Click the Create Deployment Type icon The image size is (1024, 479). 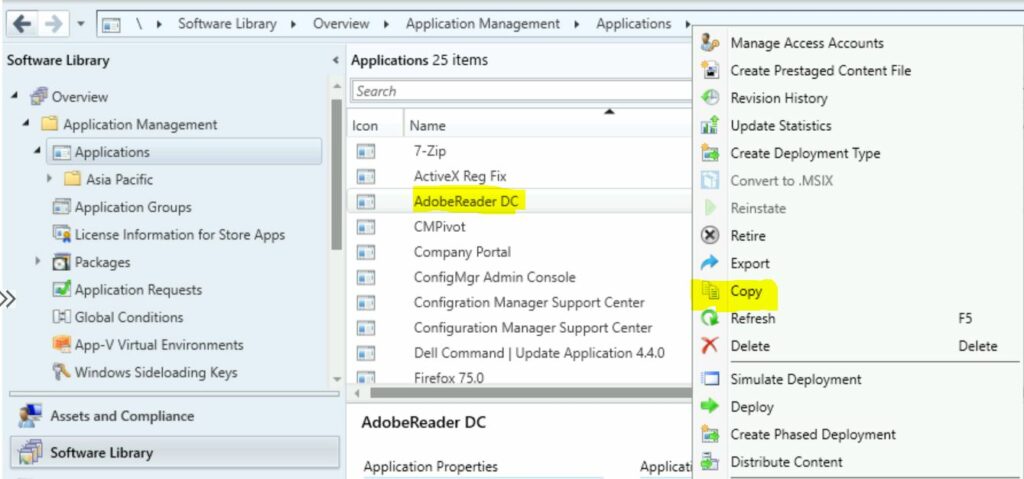pos(710,154)
